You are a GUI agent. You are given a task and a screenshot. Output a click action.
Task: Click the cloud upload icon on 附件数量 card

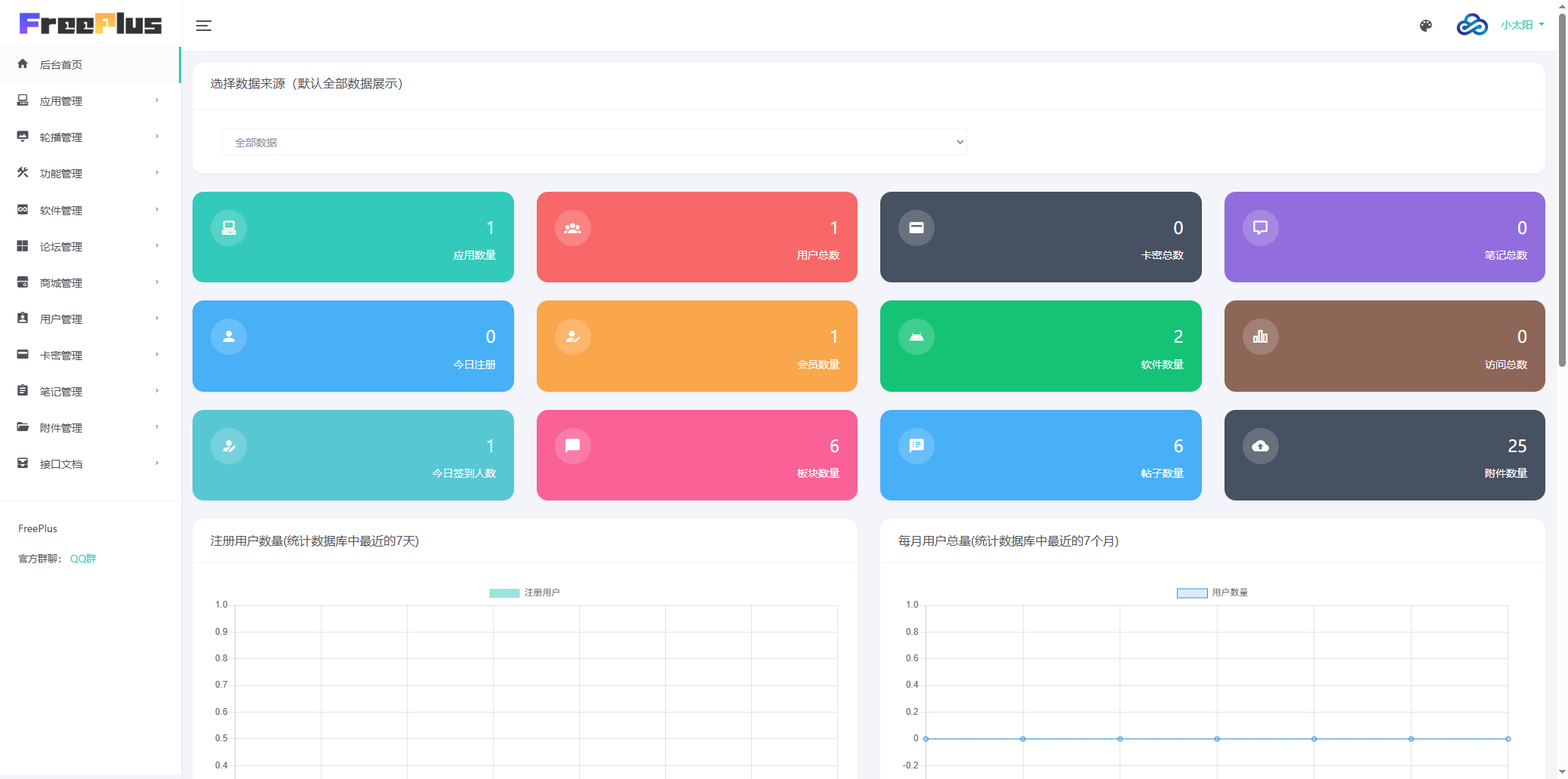(x=1260, y=446)
